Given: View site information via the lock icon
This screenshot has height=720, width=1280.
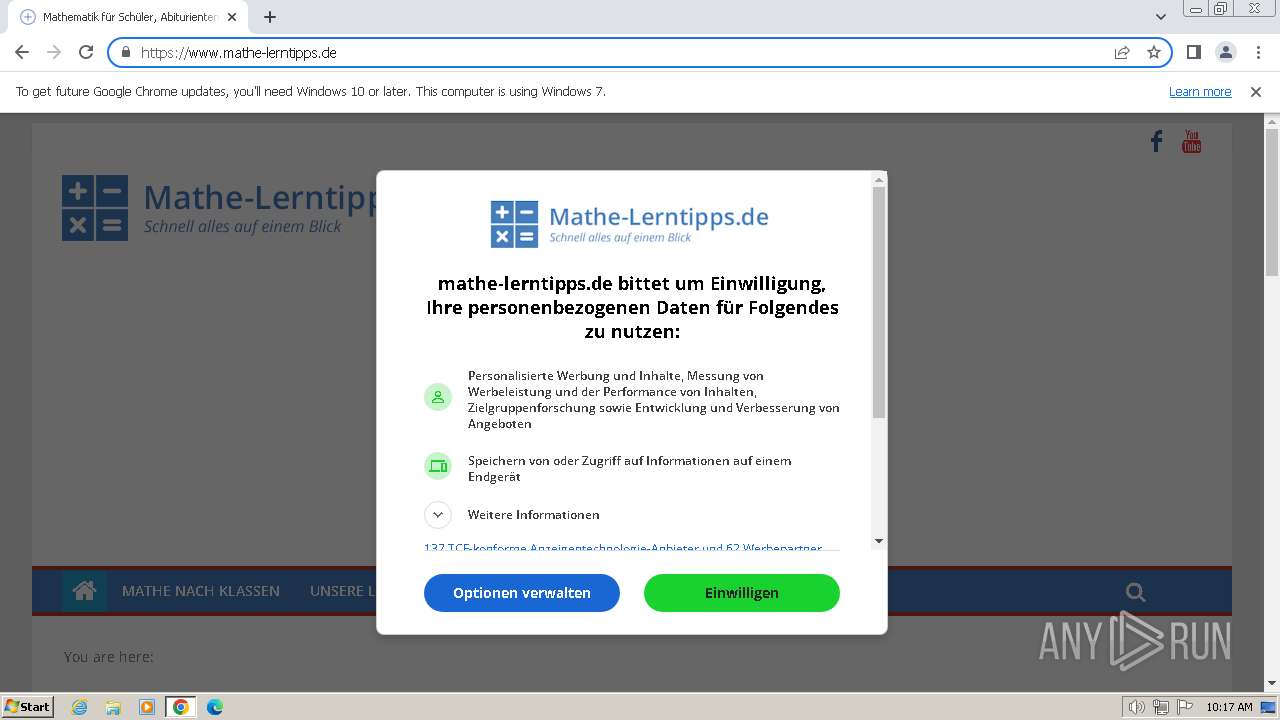Looking at the screenshot, I should pos(126,53).
